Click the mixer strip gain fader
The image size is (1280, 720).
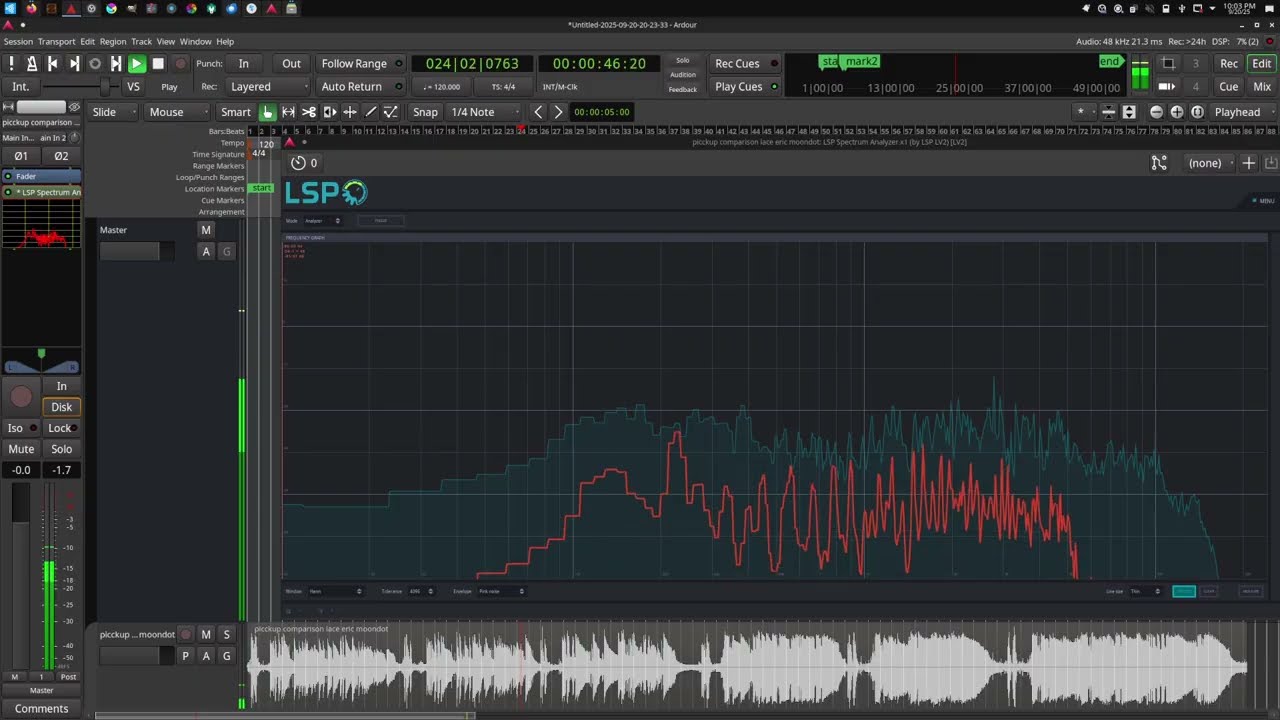(21, 575)
